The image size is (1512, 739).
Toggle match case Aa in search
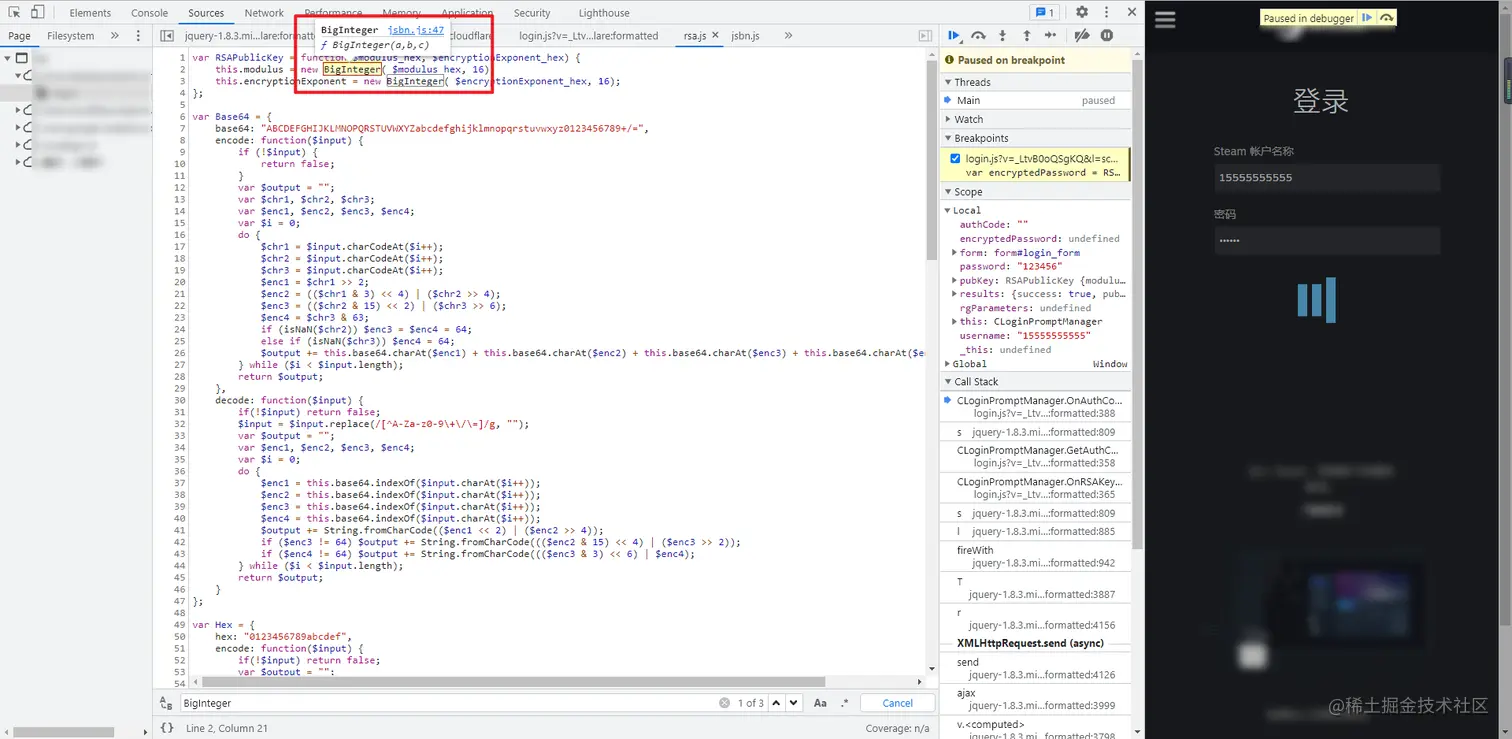820,703
